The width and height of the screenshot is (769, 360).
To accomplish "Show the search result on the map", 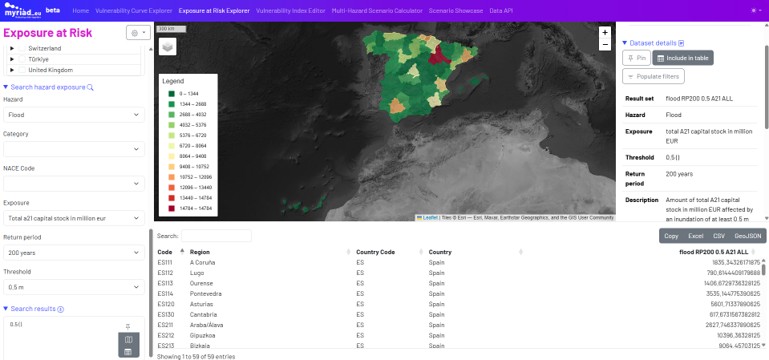I will coord(128,339).
